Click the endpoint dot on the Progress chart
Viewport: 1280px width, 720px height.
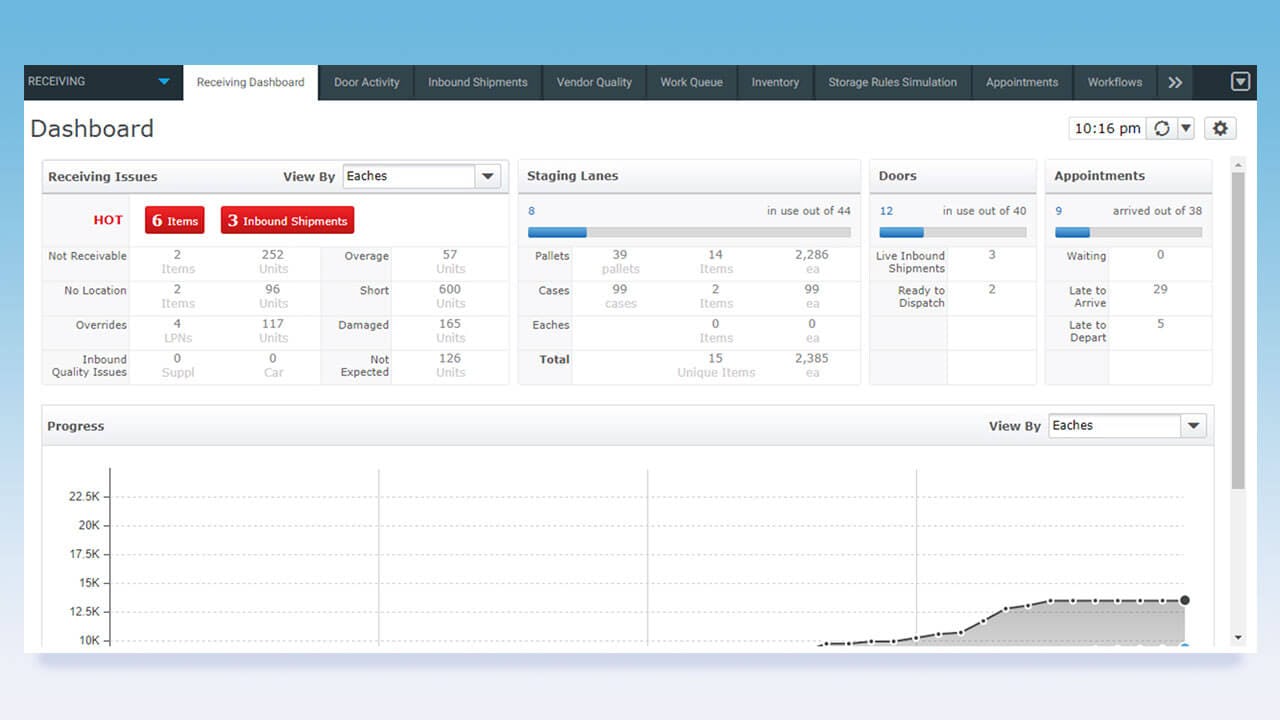tap(1184, 600)
